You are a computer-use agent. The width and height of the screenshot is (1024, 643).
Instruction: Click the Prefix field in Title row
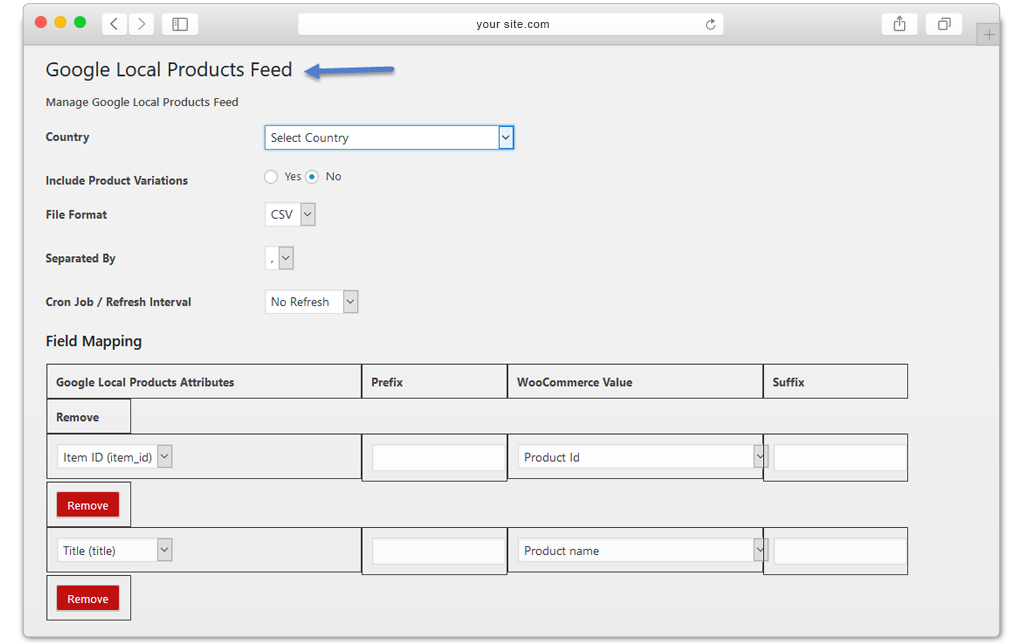pos(439,551)
